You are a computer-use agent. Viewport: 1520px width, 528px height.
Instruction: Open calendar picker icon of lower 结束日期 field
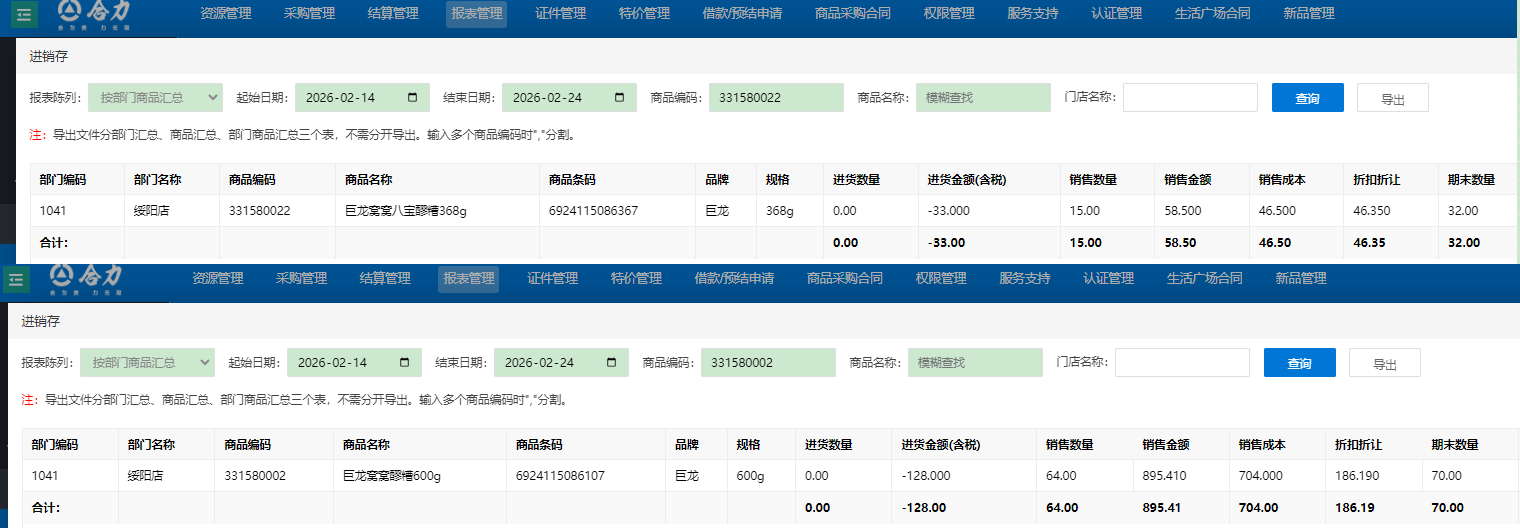612,363
